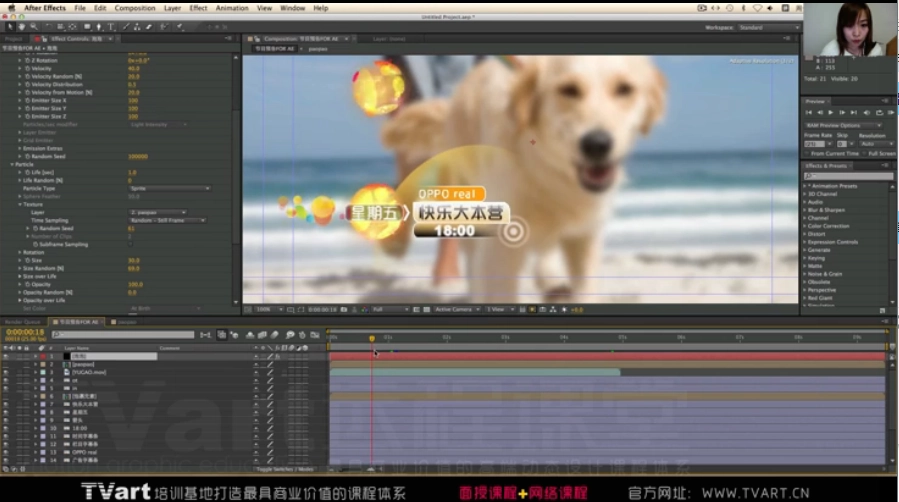Switch to the Render Queue tab
Screen dimensions: 899x502
23,322
